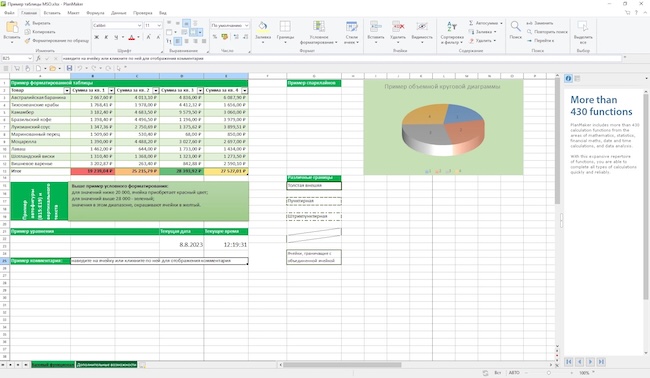
Task: Click the Cut (Вырезать) scissors button
Action: coord(38,23)
